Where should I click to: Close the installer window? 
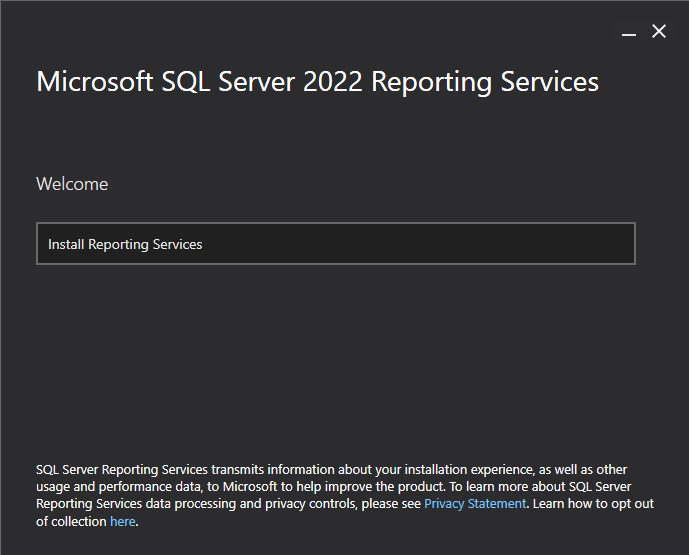(659, 31)
